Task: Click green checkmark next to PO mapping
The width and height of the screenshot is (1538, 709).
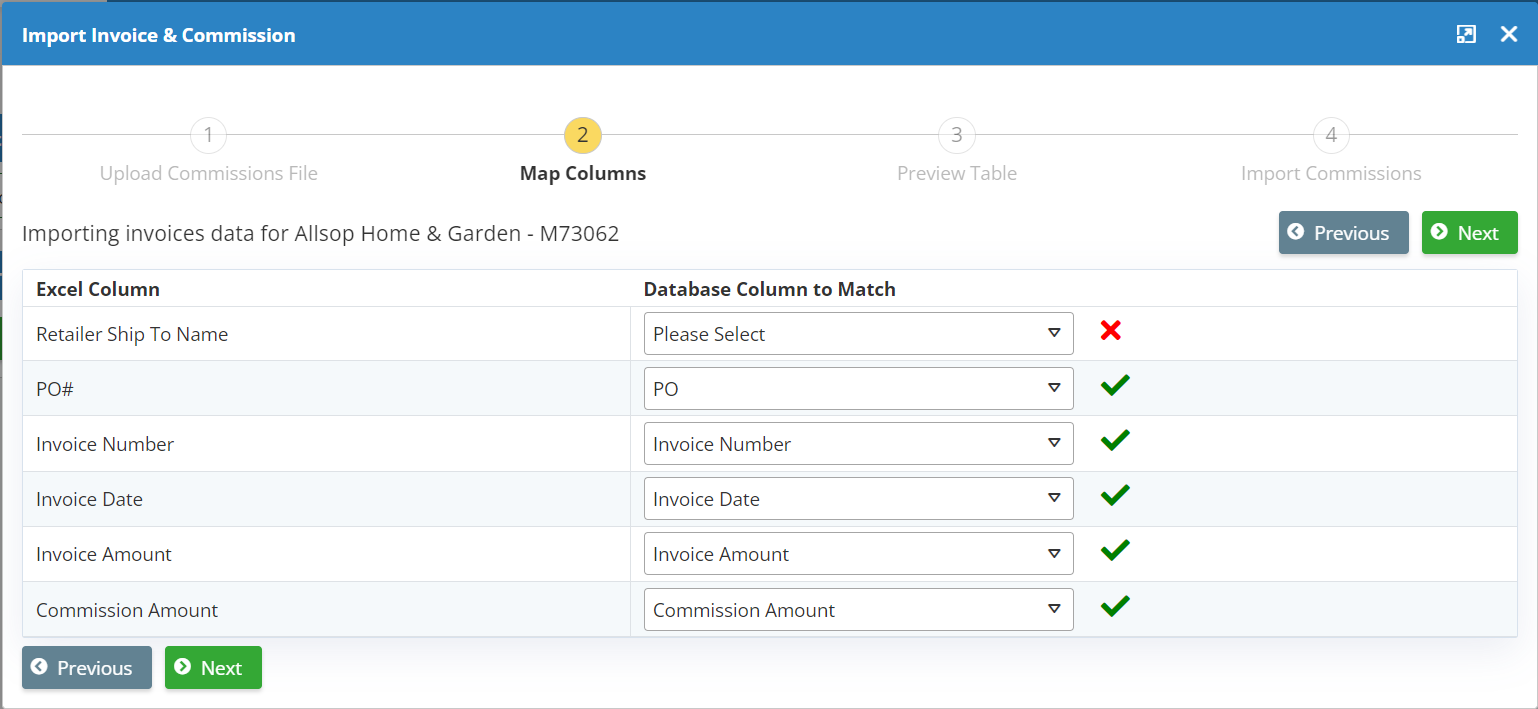Action: pyautogui.click(x=1114, y=386)
